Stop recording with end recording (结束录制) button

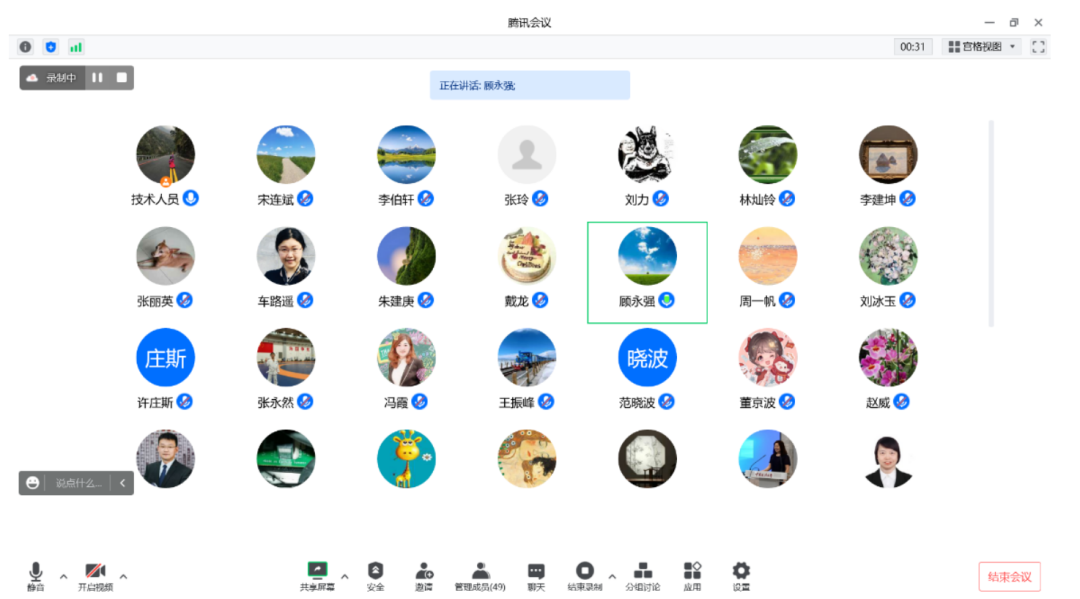[585, 575]
